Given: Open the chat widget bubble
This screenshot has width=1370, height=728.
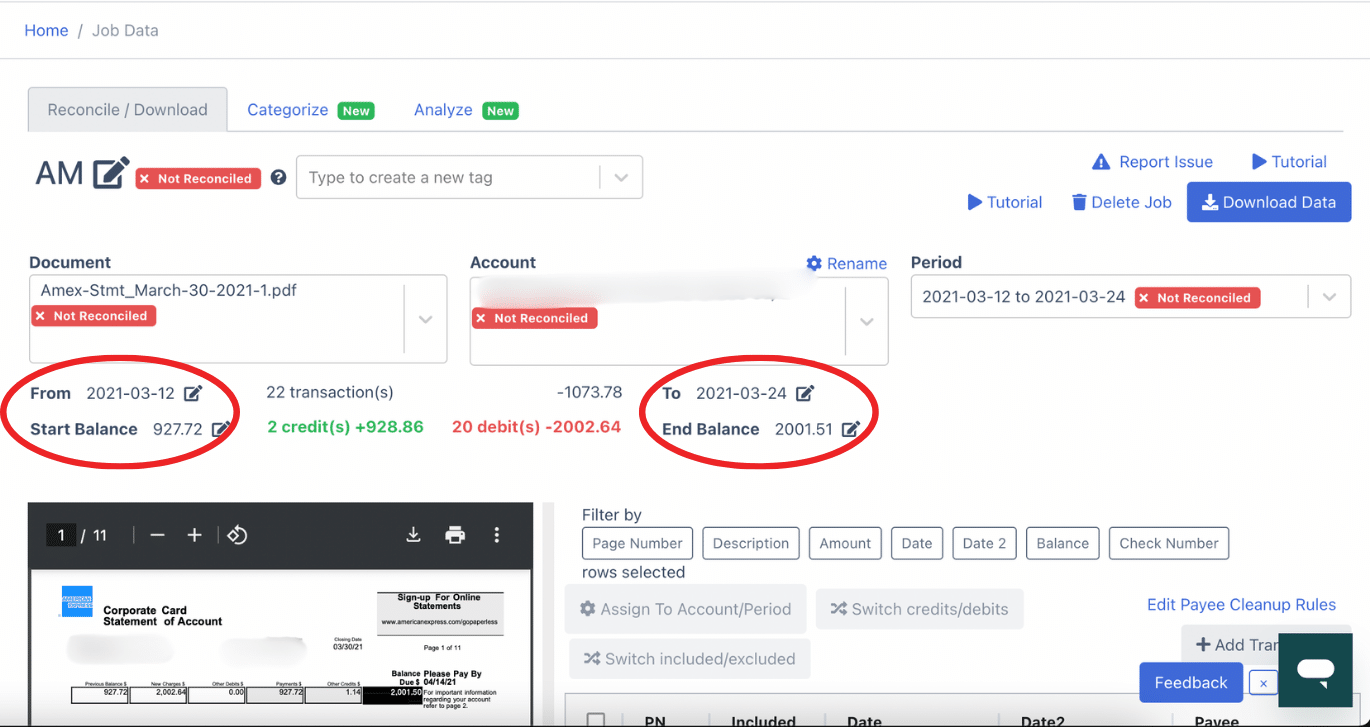Looking at the screenshot, I should click(1315, 670).
